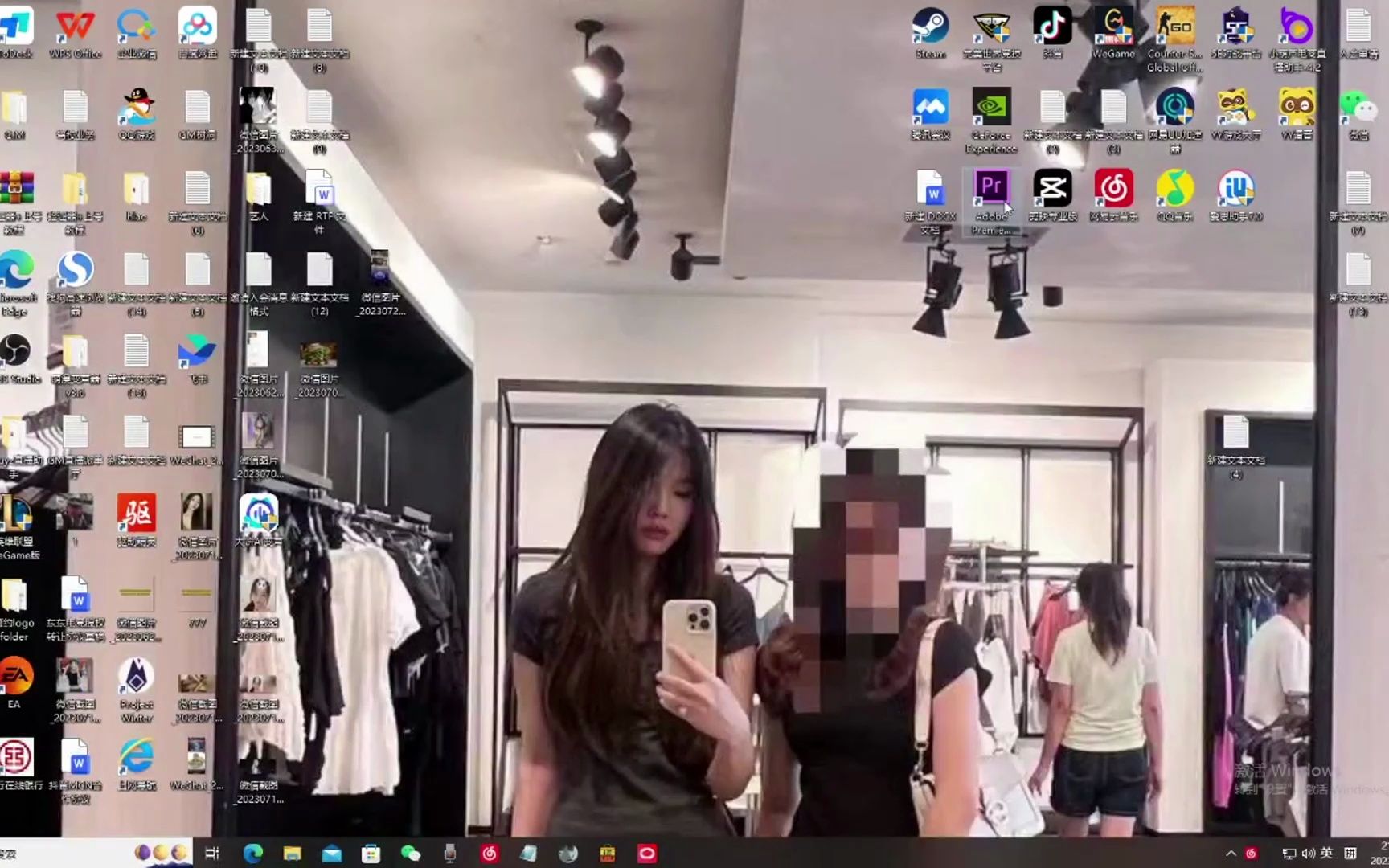1389x868 pixels.
Task: Open the Steam desktop shortcut
Action: click(930, 33)
